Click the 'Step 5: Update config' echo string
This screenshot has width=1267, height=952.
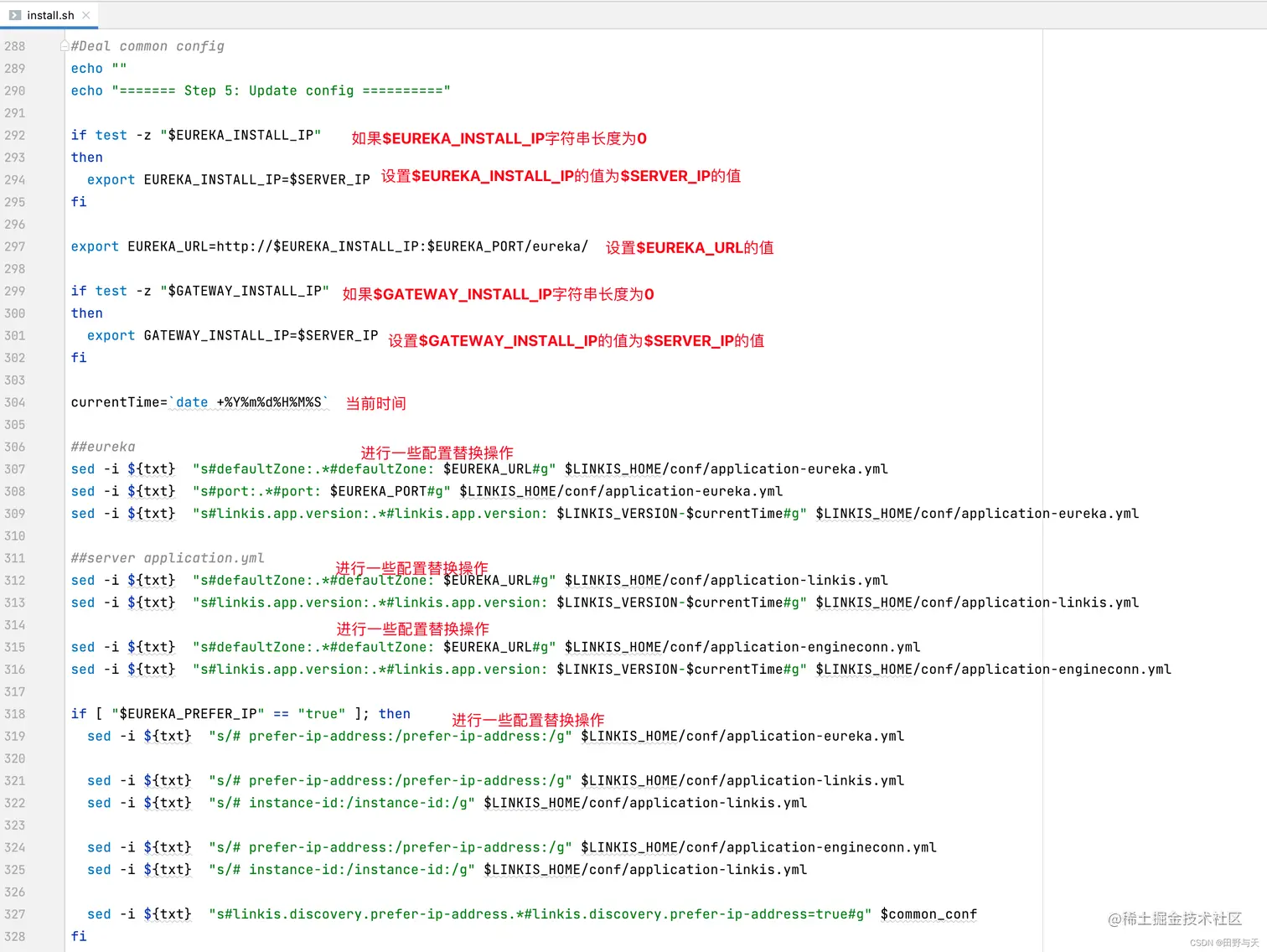click(x=281, y=91)
